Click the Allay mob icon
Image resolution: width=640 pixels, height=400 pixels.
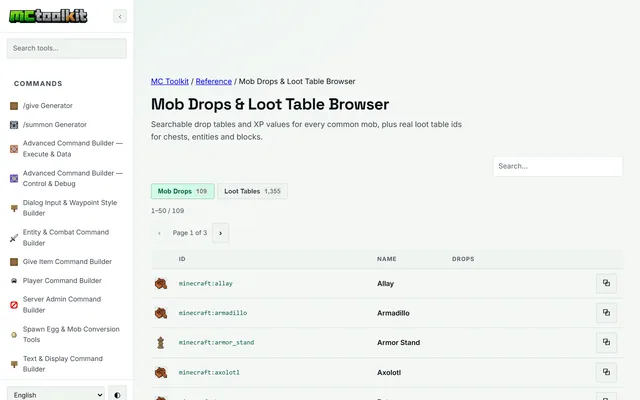coord(161,283)
